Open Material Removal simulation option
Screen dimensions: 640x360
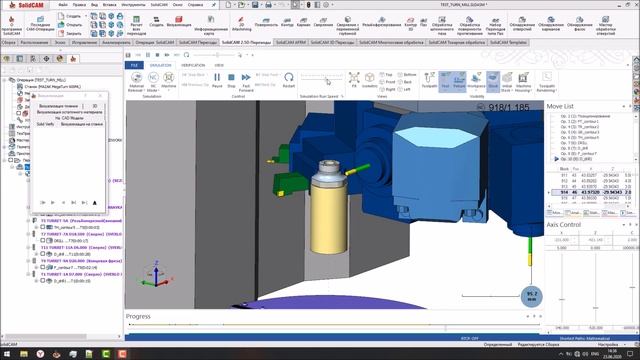(x=136, y=81)
